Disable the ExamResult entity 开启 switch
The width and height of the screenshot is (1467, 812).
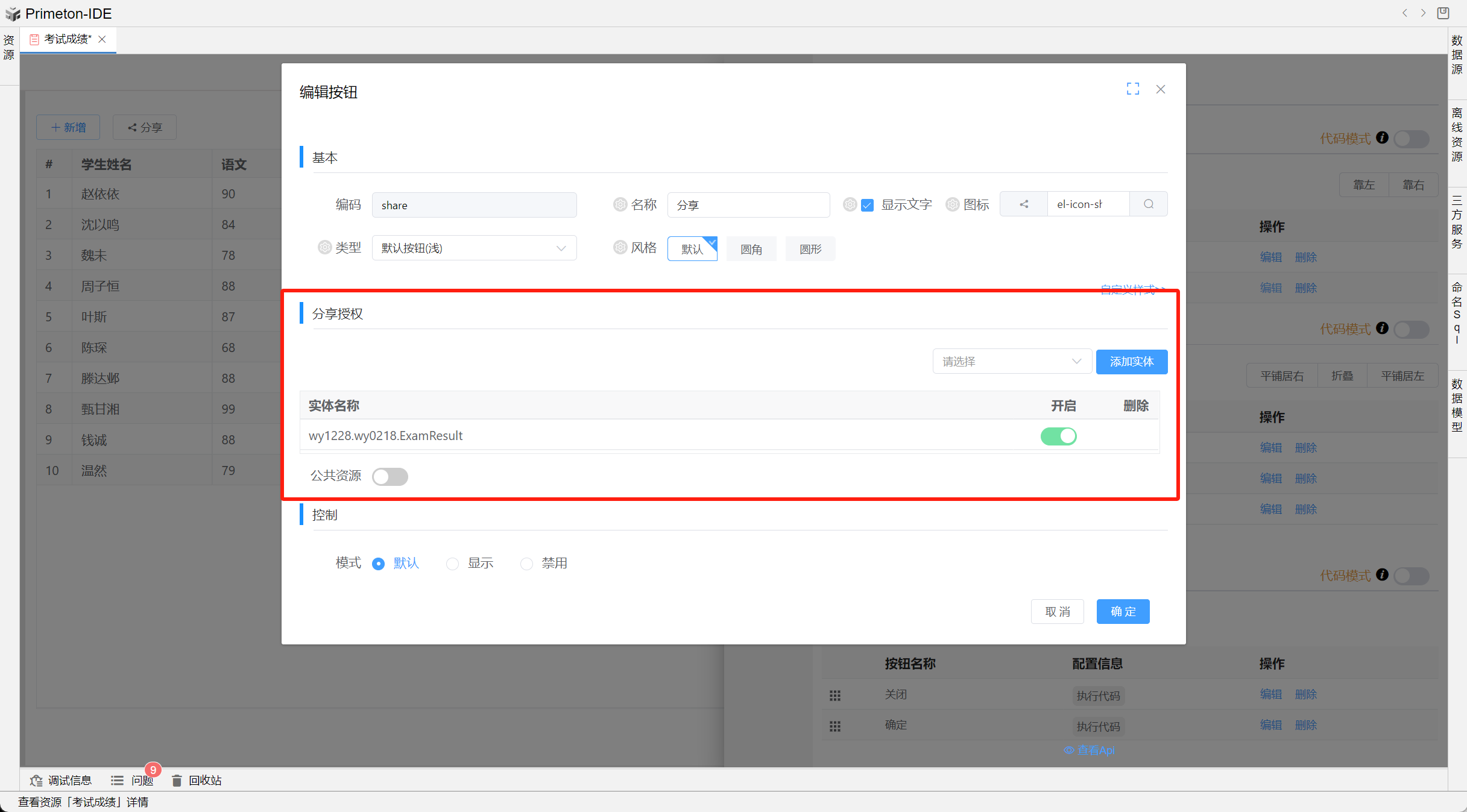tap(1058, 436)
